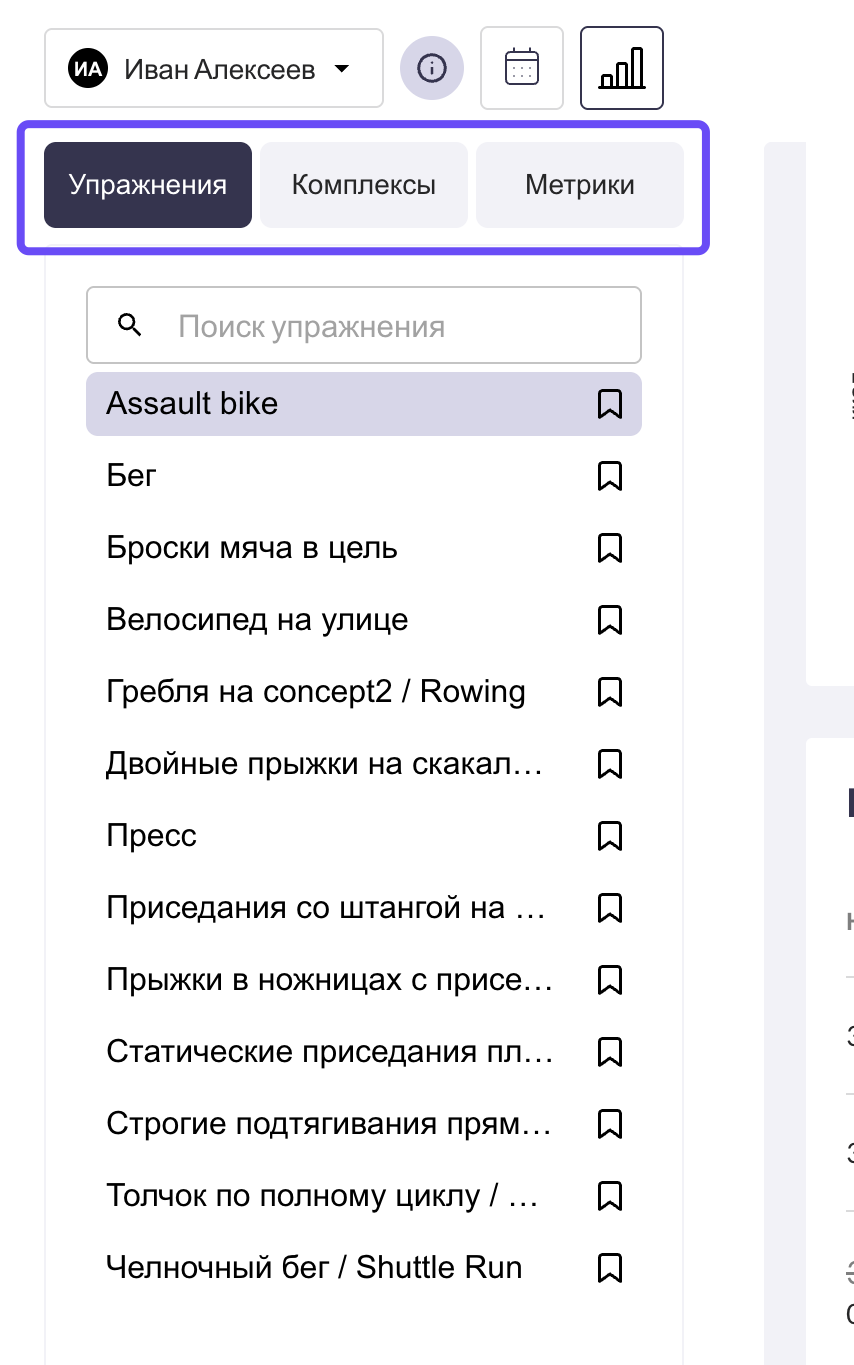This screenshot has width=854, height=1365.
Task: Select the Упражнения tab
Action: pos(148,185)
